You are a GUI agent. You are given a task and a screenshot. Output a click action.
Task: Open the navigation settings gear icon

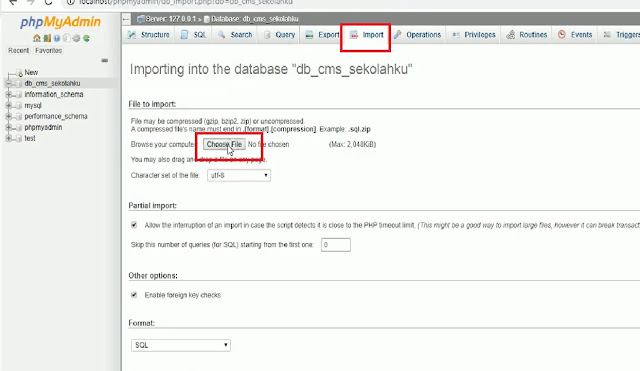coord(76,38)
